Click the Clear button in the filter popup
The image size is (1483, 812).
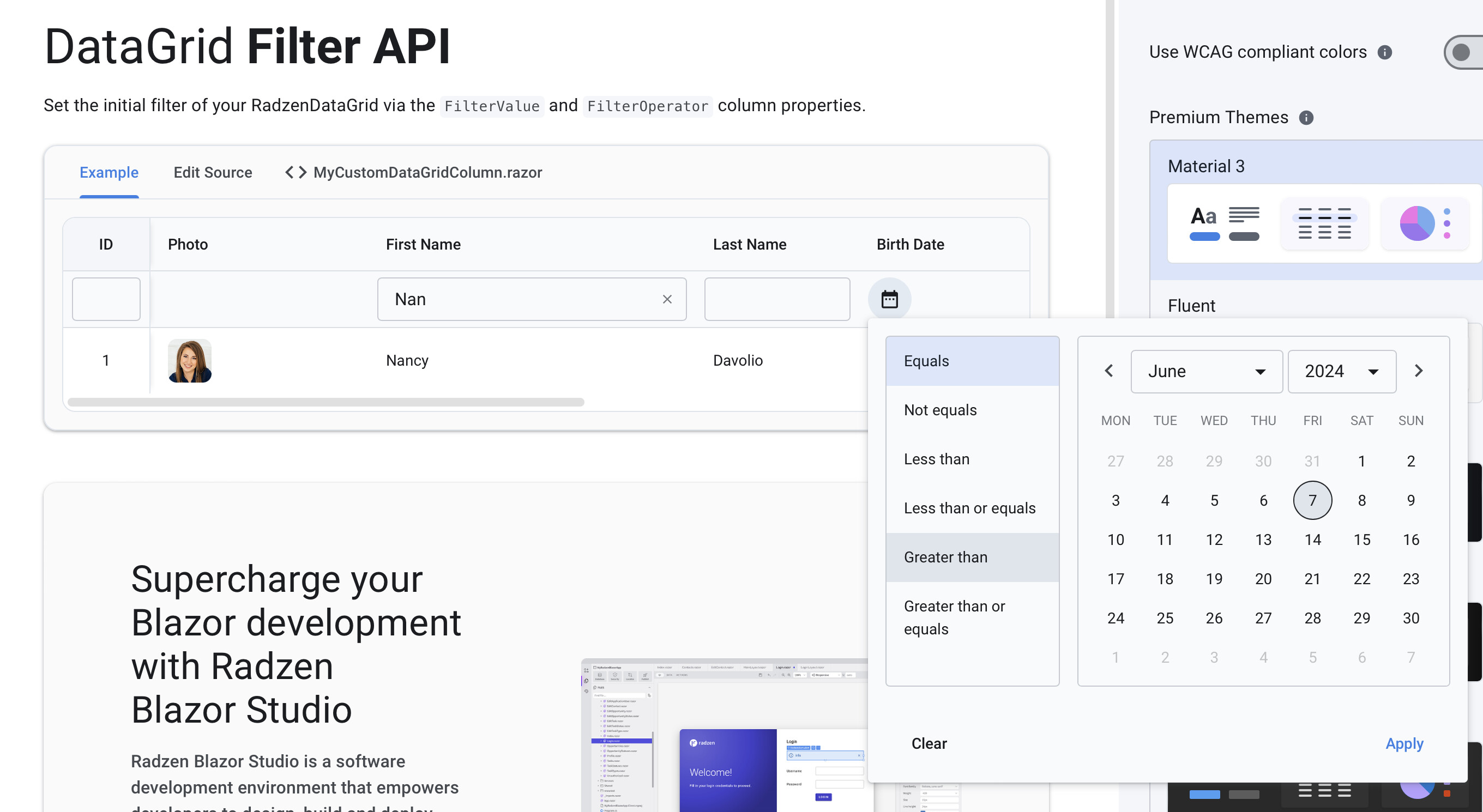point(929,743)
